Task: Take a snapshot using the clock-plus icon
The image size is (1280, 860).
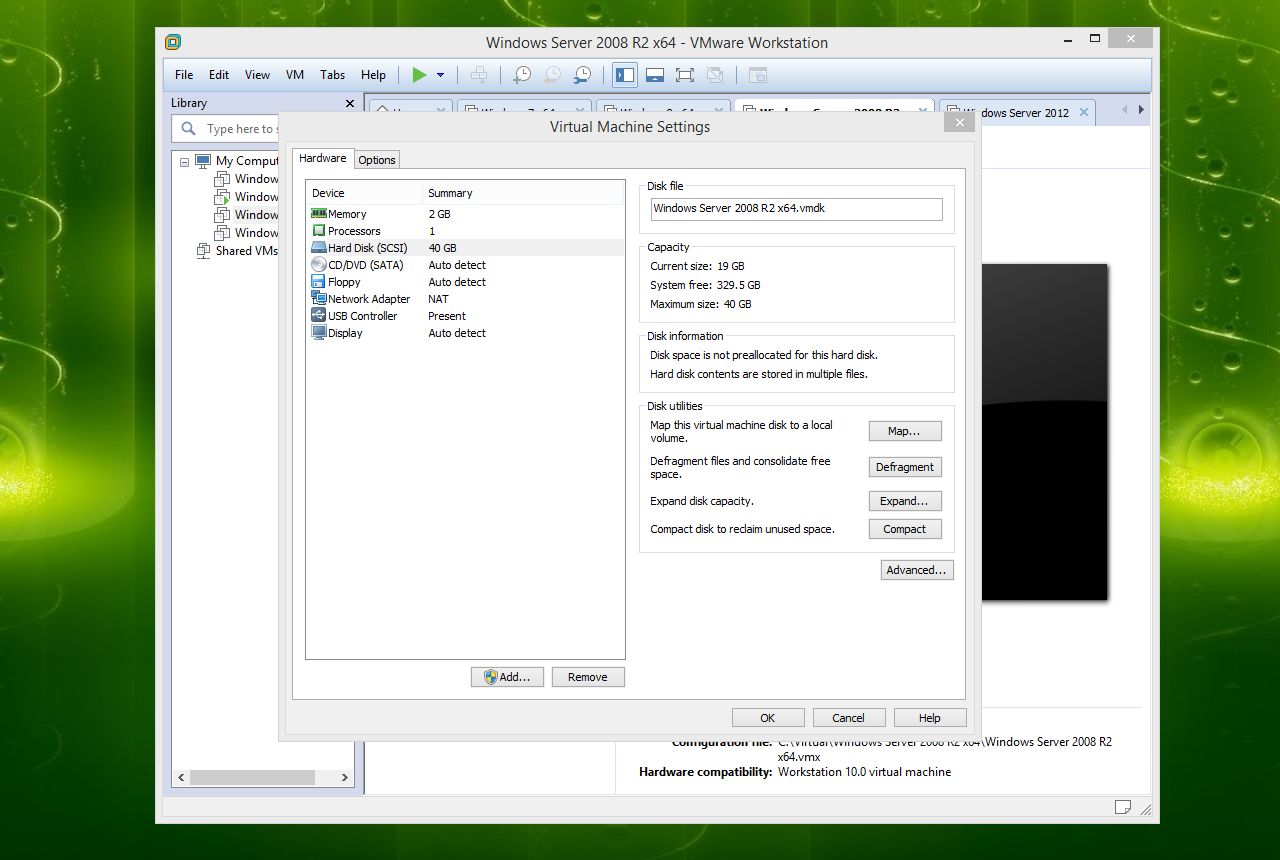Action: pyautogui.click(x=522, y=75)
